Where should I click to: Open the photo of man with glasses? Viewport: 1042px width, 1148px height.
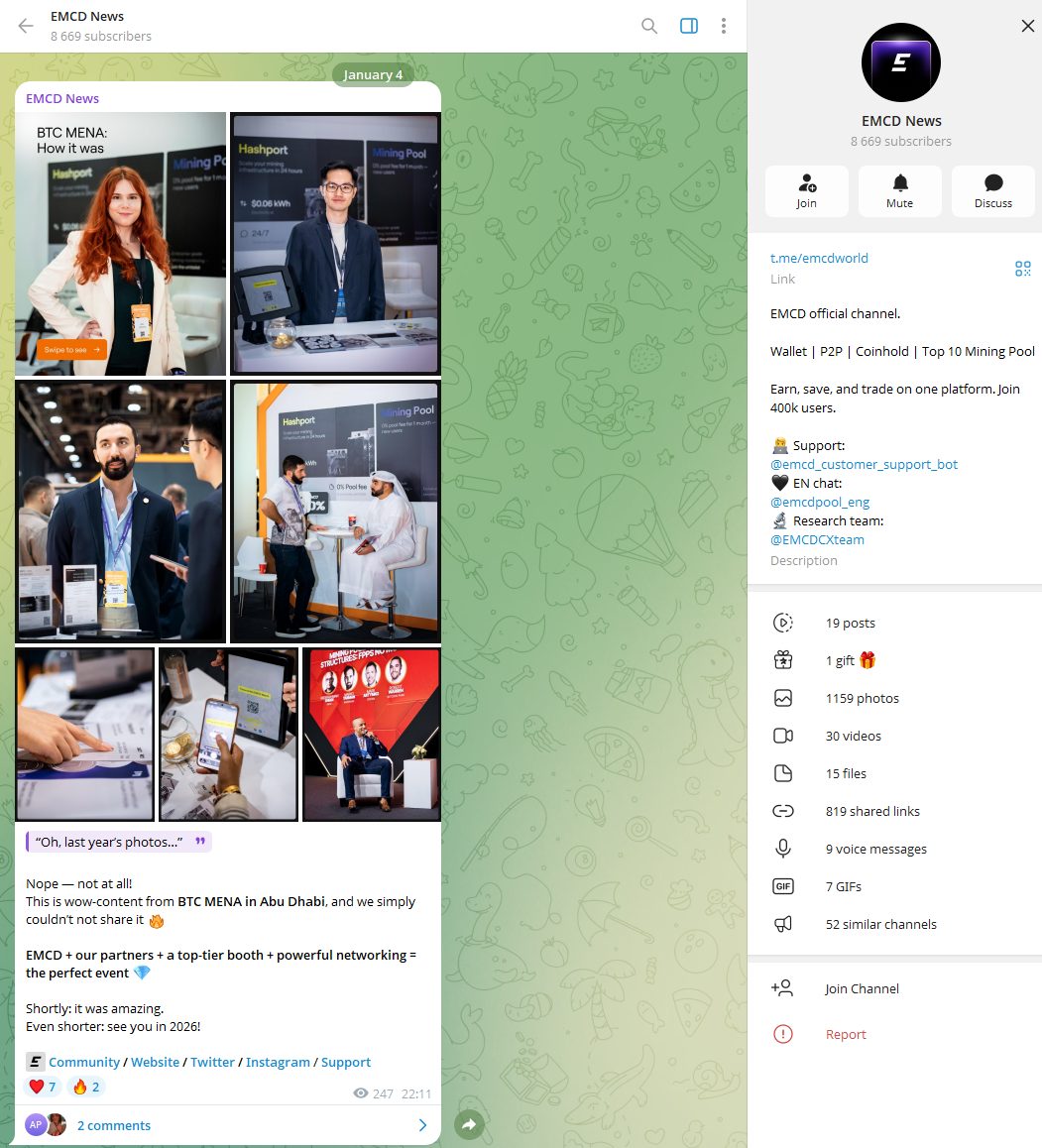tap(335, 244)
